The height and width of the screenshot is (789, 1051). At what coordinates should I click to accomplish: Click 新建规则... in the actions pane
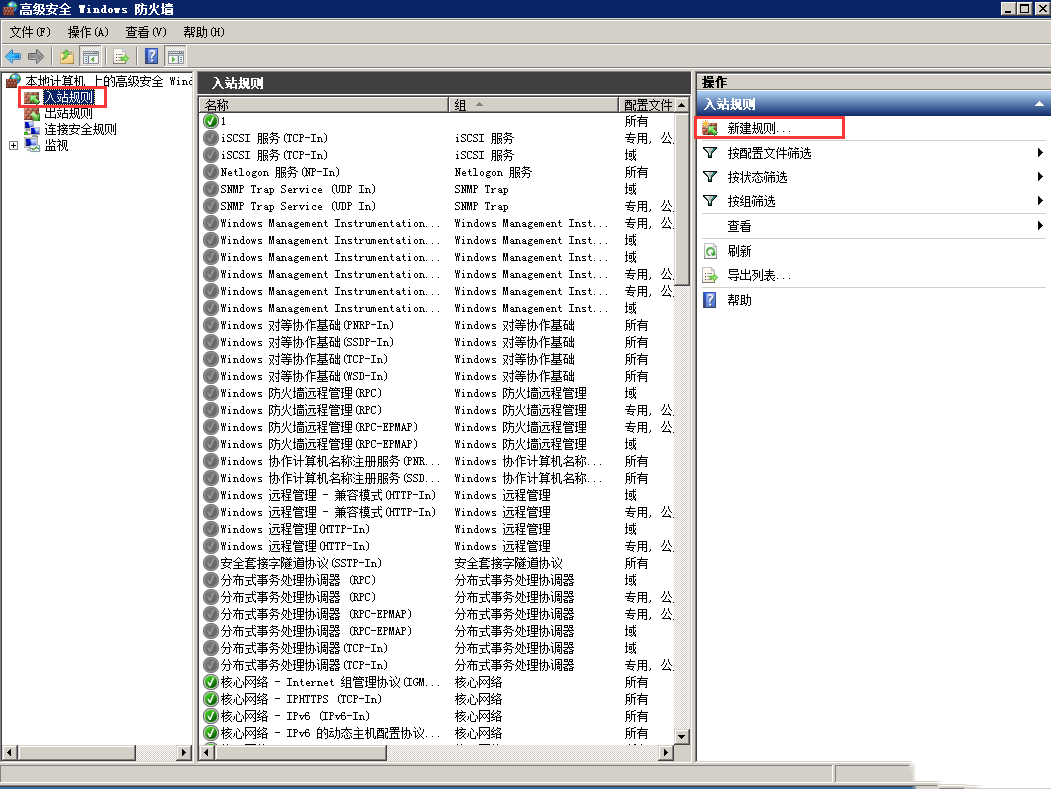pos(759,128)
